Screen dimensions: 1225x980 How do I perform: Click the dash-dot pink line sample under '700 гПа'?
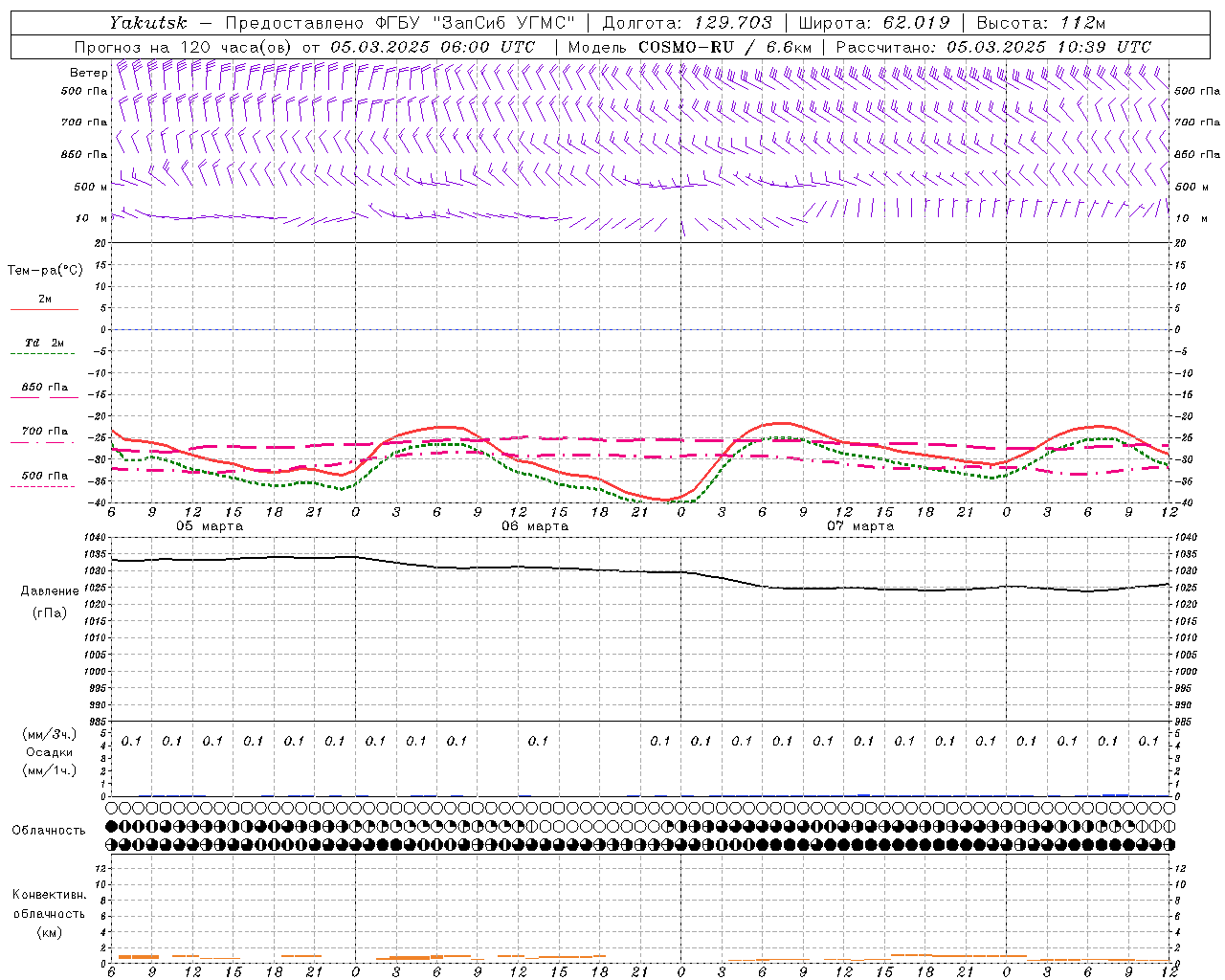pyautogui.click(x=42, y=442)
